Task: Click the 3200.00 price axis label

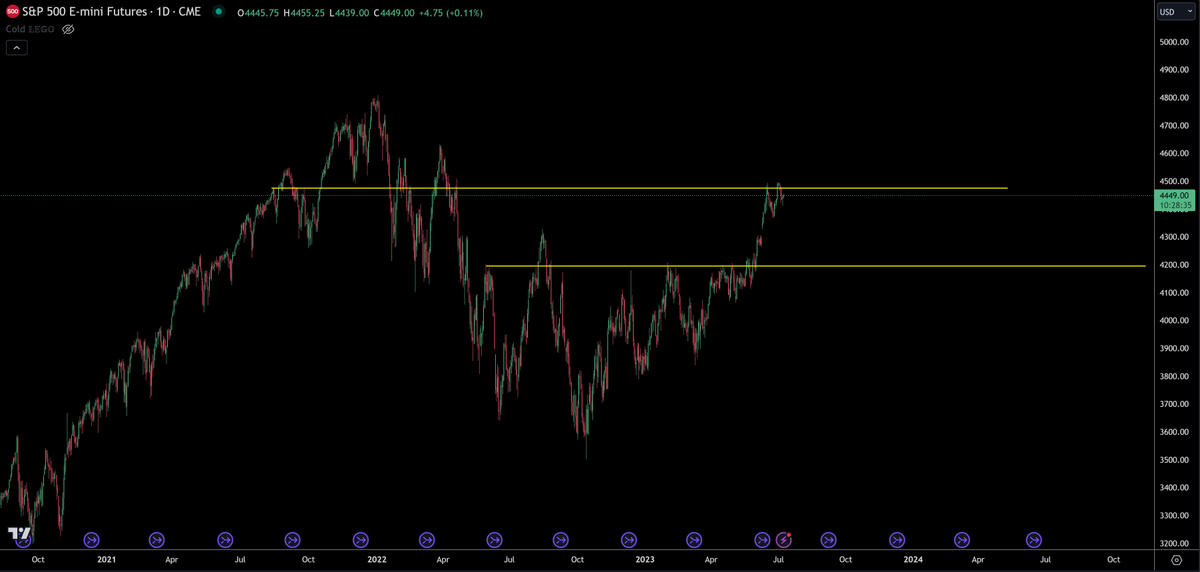Action: [1174, 544]
